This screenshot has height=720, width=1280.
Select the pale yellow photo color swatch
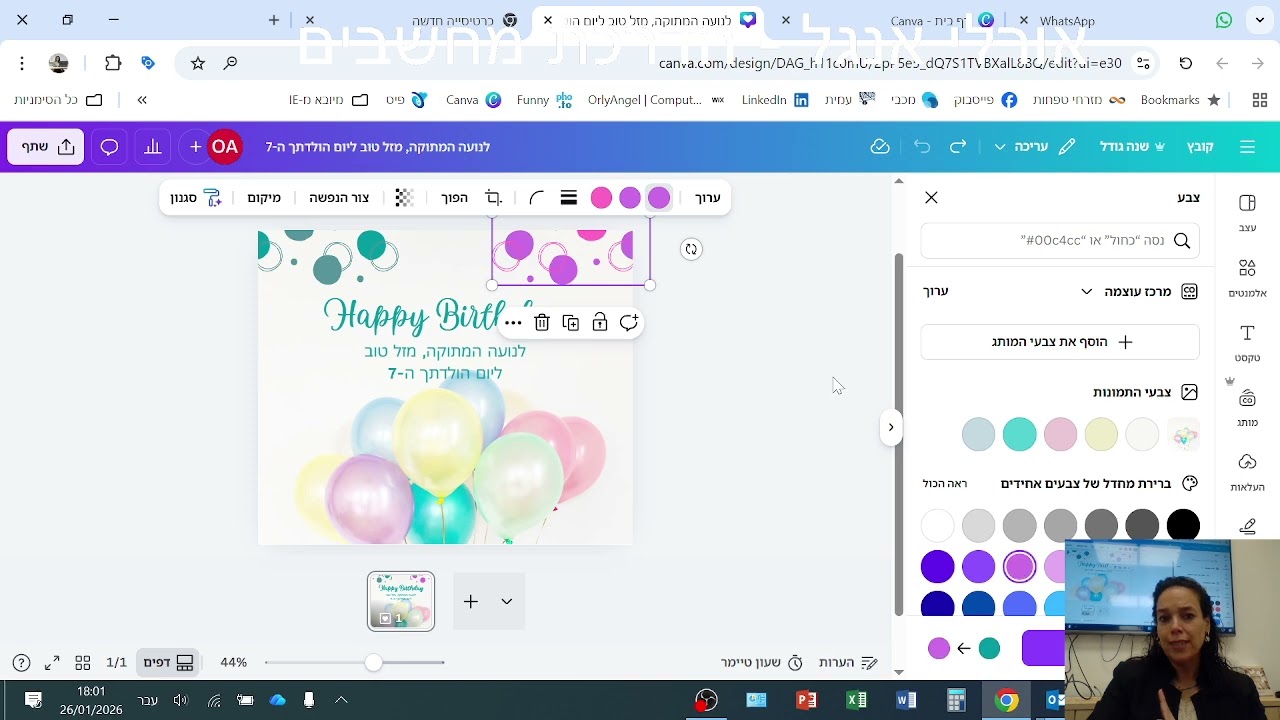click(1101, 434)
